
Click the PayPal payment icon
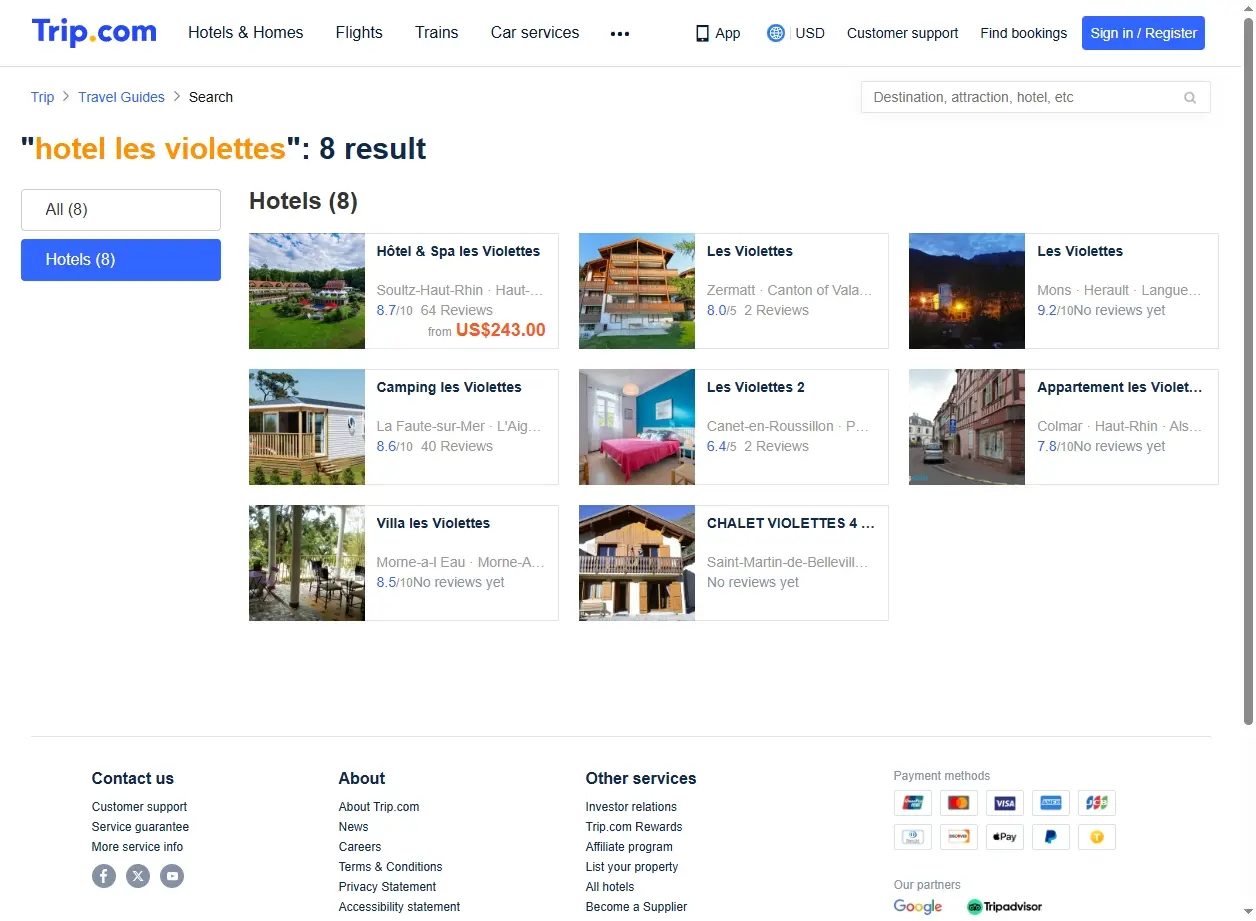1051,837
